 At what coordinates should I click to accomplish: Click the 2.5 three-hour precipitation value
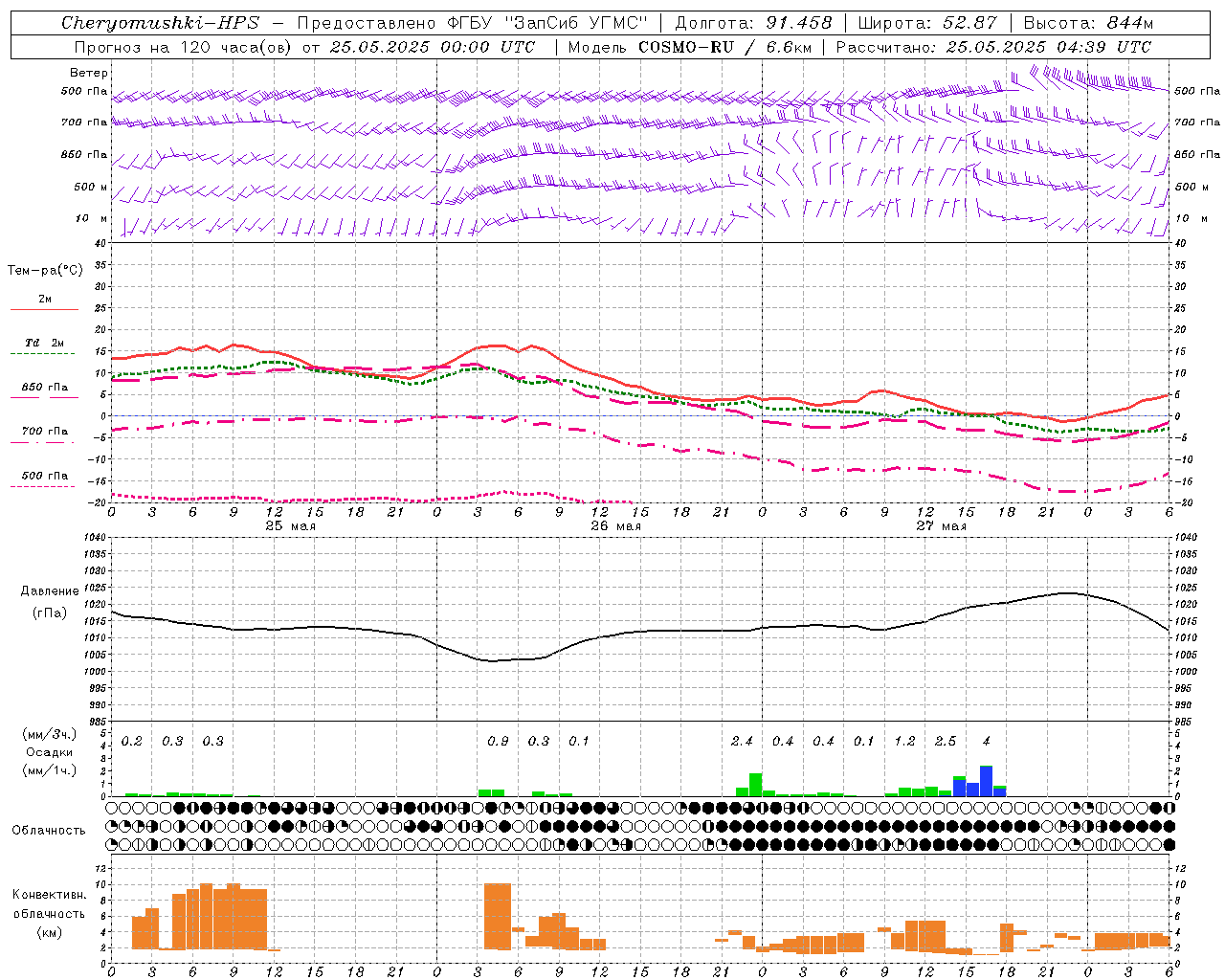click(946, 741)
